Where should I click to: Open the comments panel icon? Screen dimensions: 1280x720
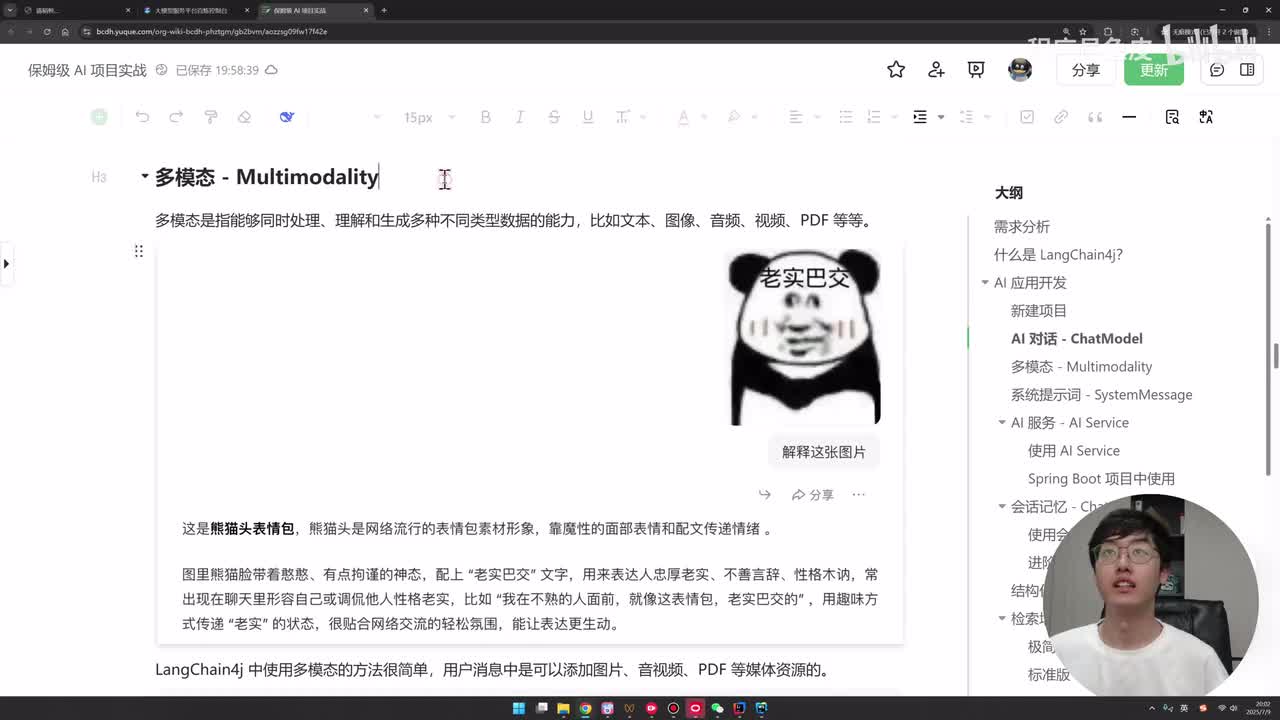point(1217,70)
